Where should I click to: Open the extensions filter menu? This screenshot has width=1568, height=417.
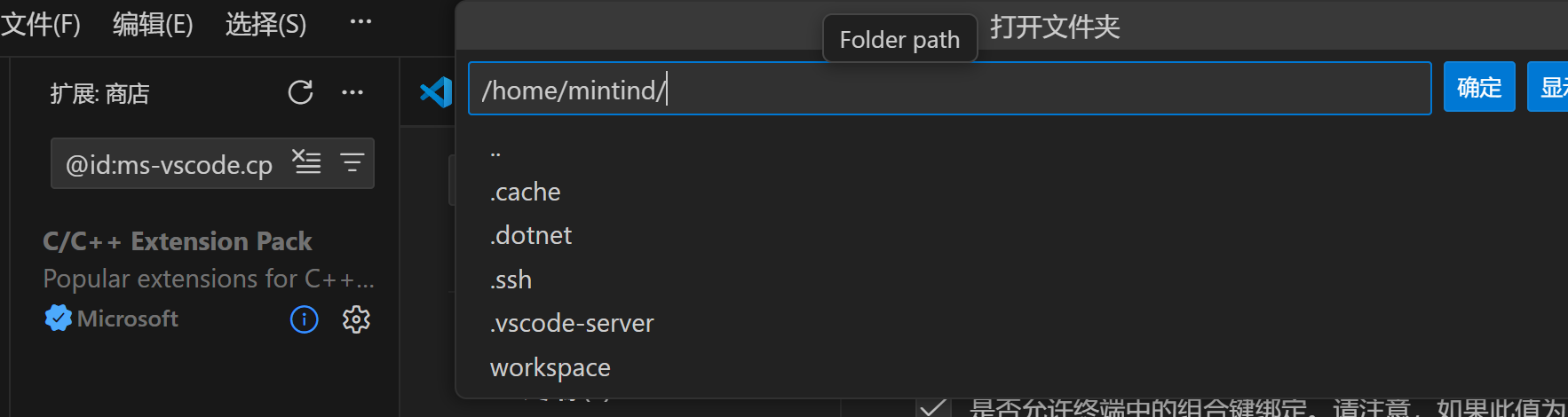[352, 162]
